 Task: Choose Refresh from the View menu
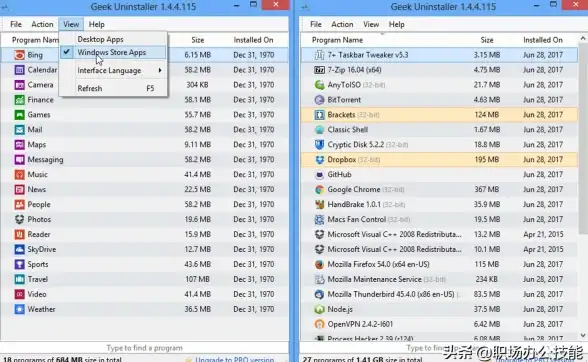pyautogui.click(x=112, y=89)
